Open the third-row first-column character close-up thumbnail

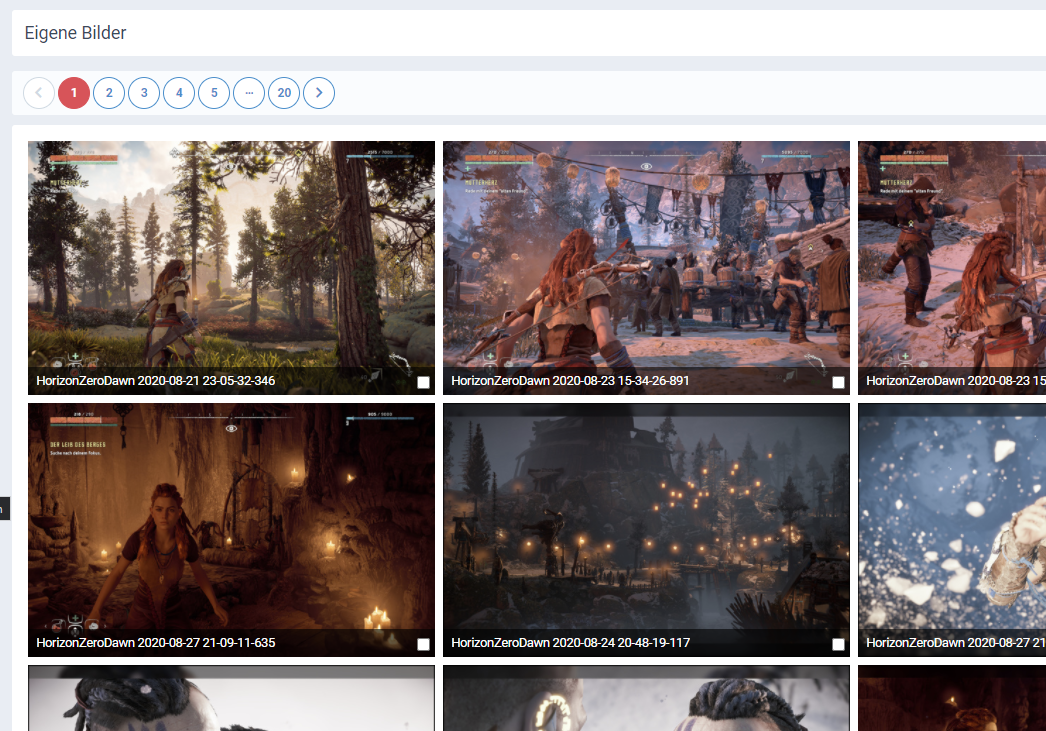231,698
